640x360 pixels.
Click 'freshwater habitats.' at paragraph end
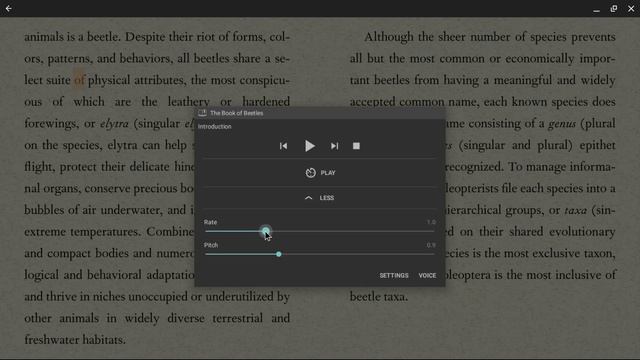[75, 340]
